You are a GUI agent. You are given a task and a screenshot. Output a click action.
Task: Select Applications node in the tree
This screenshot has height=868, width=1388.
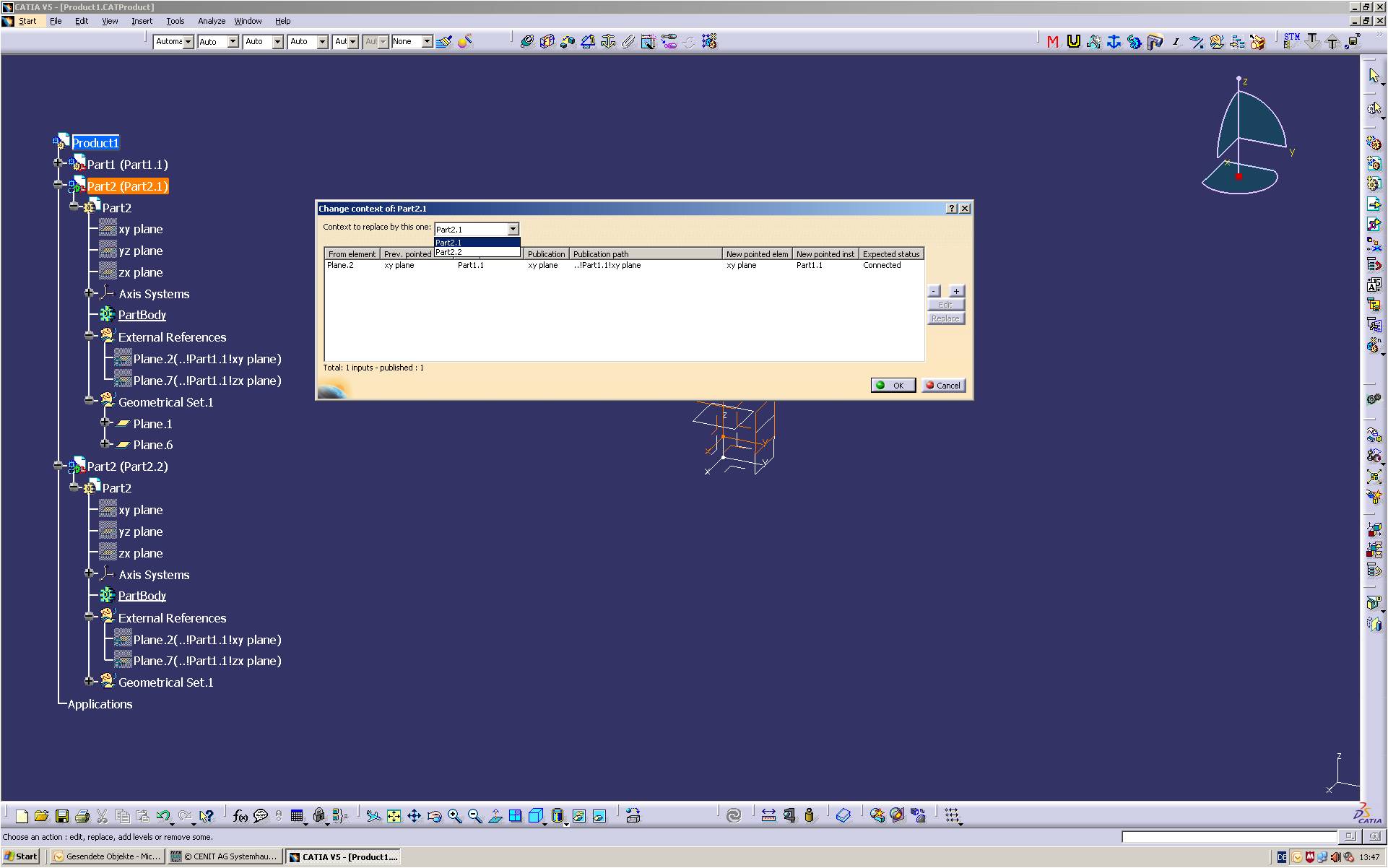[x=100, y=704]
